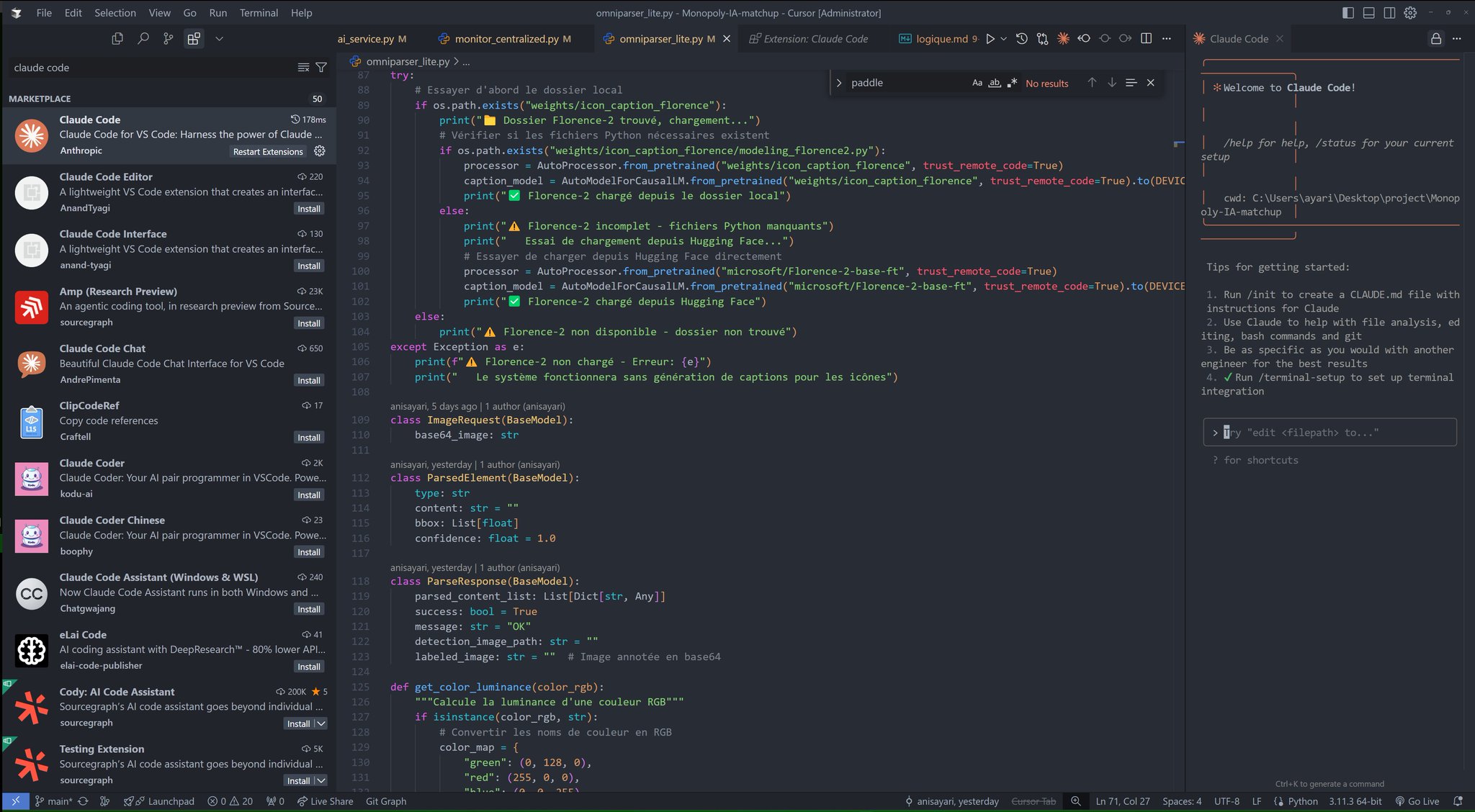1475x812 pixels.
Task: Split the editor to the right
Action: coord(1146,39)
